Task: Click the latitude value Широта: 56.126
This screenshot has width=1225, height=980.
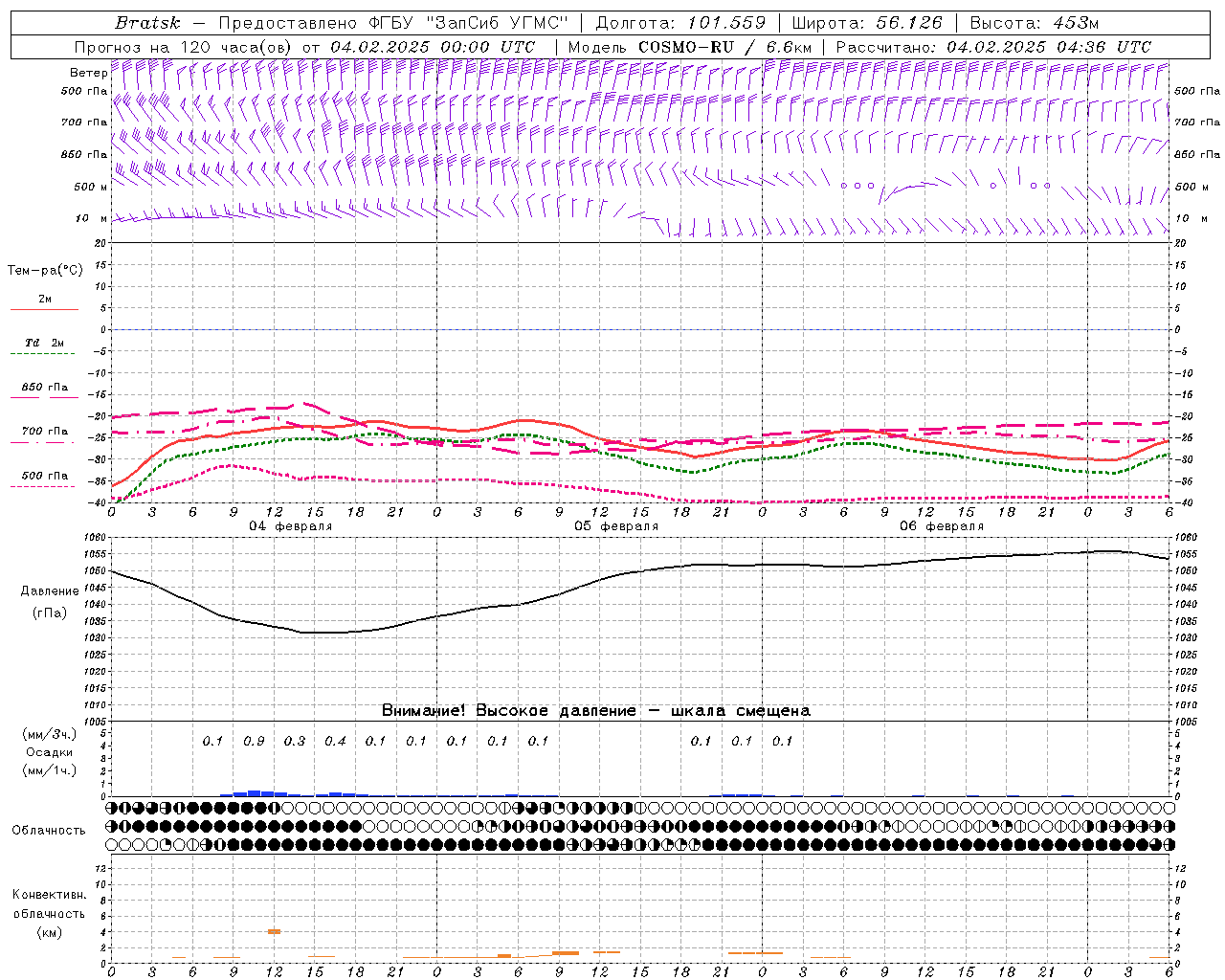Action: (x=867, y=23)
